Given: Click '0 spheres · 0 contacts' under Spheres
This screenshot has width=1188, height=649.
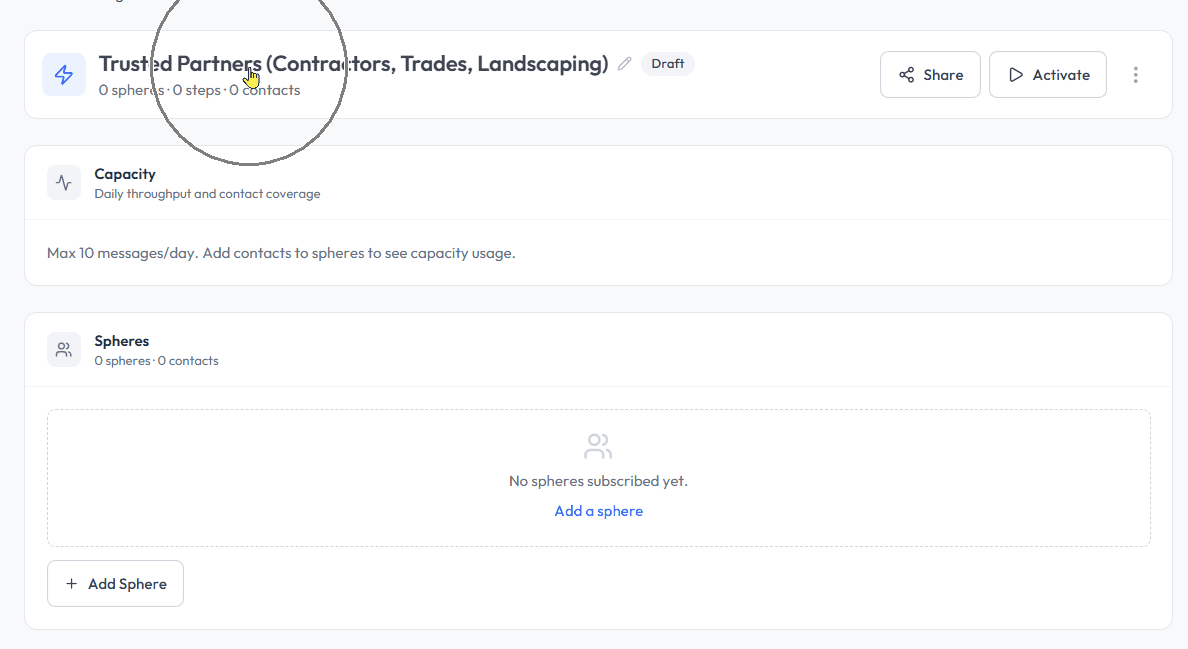Looking at the screenshot, I should 156,361.
